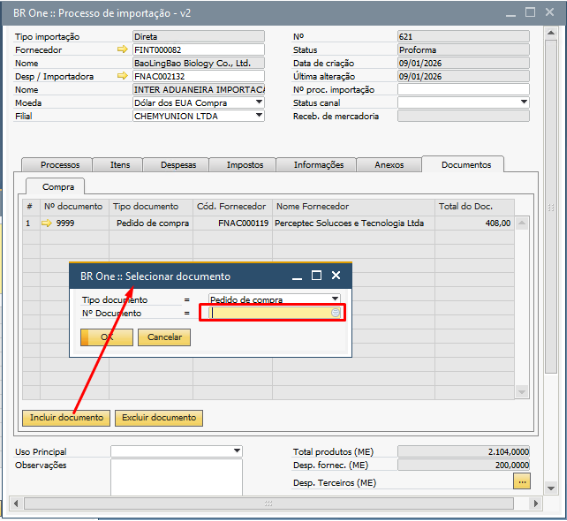This screenshot has width=567, height=521.
Task: Open Fornecedor link arrow icon
Action: tap(123, 49)
